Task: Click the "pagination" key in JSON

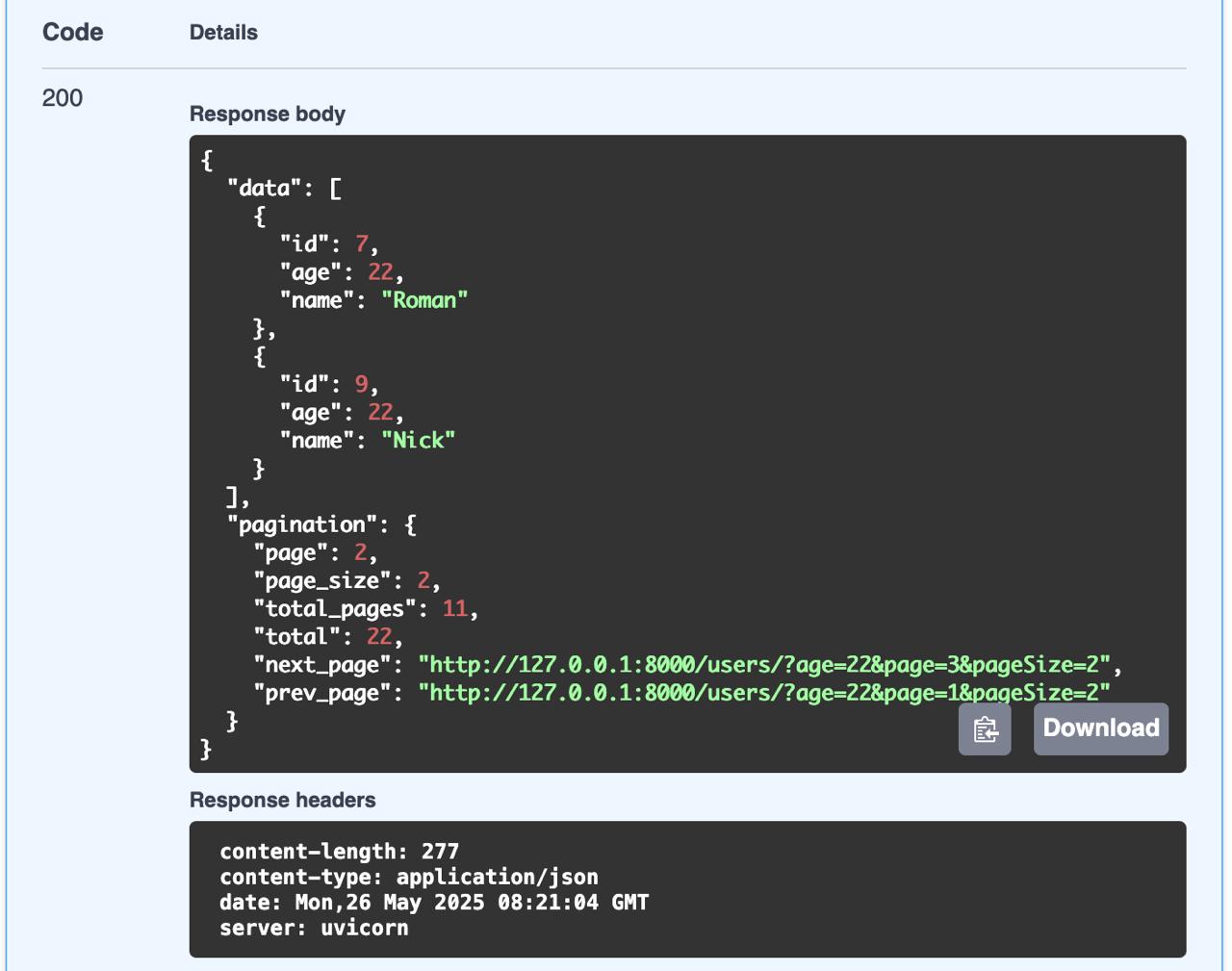Action: tap(301, 524)
